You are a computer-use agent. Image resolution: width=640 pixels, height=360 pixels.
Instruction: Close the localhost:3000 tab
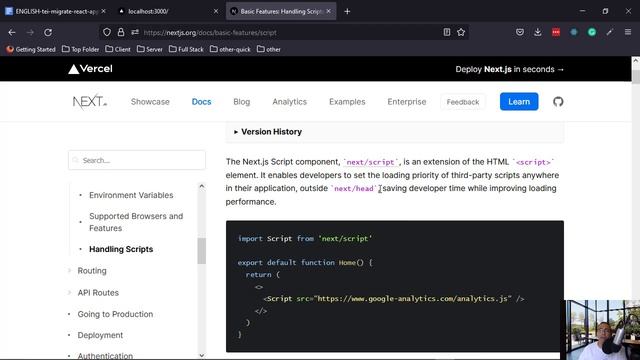216,11
